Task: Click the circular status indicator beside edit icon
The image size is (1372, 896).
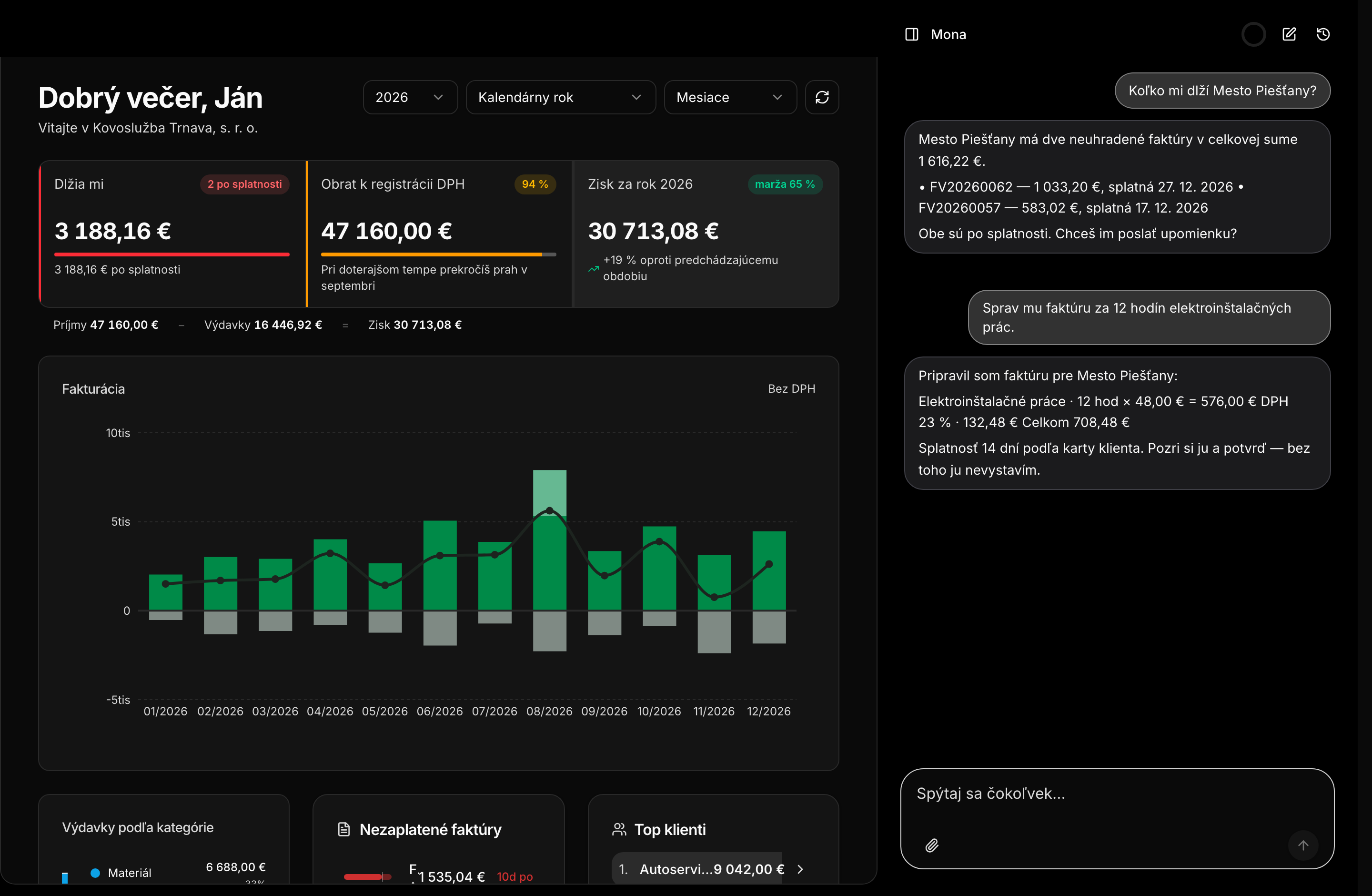Action: click(1253, 35)
